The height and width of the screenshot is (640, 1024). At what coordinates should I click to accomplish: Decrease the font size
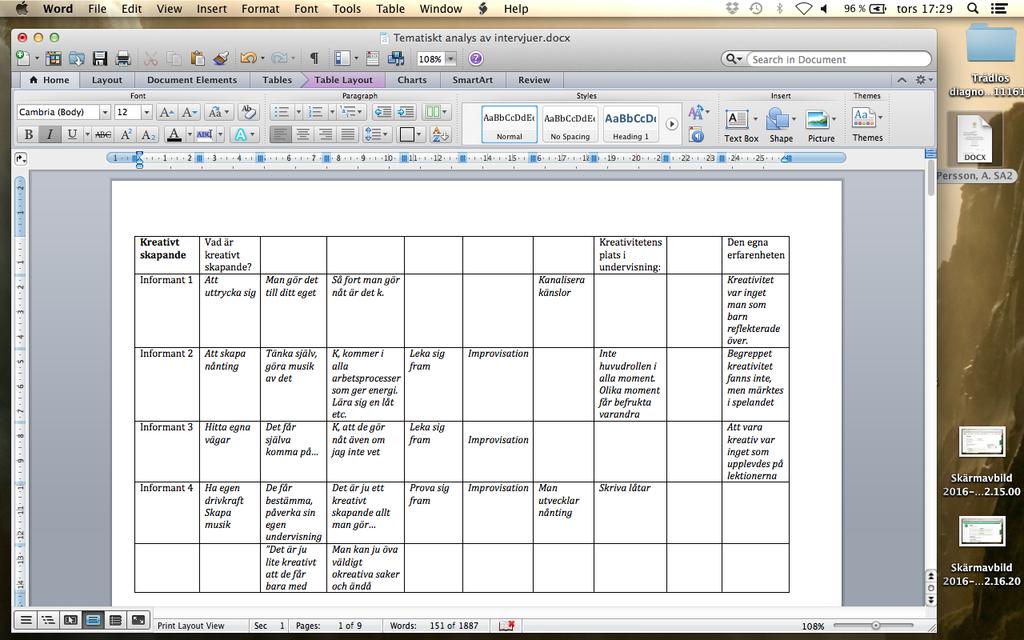coord(189,112)
